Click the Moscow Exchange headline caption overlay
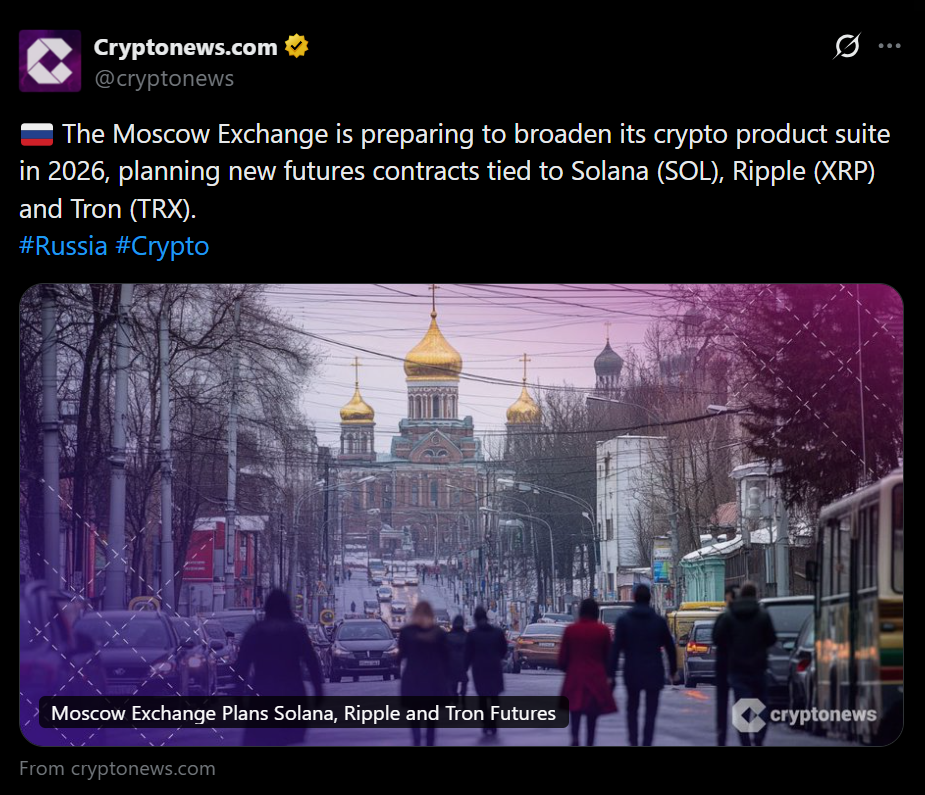The width and height of the screenshot is (925, 795). click(303, 713)
